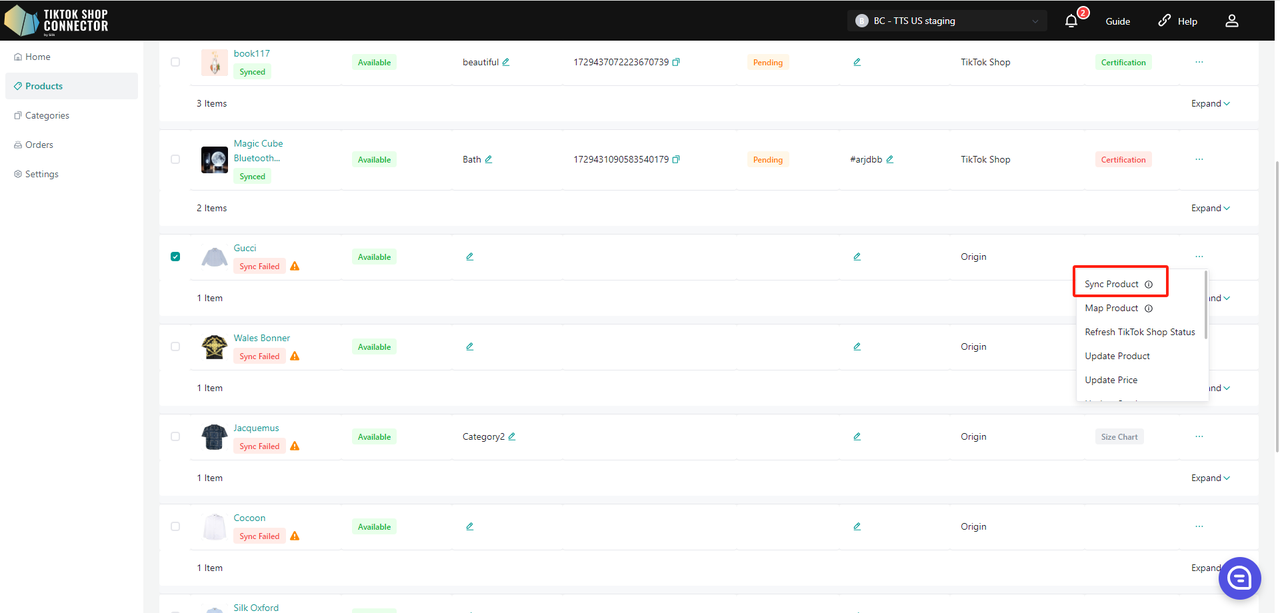
Task: Expand the book117 3 Items list
Action: (x=1210, y=104)
